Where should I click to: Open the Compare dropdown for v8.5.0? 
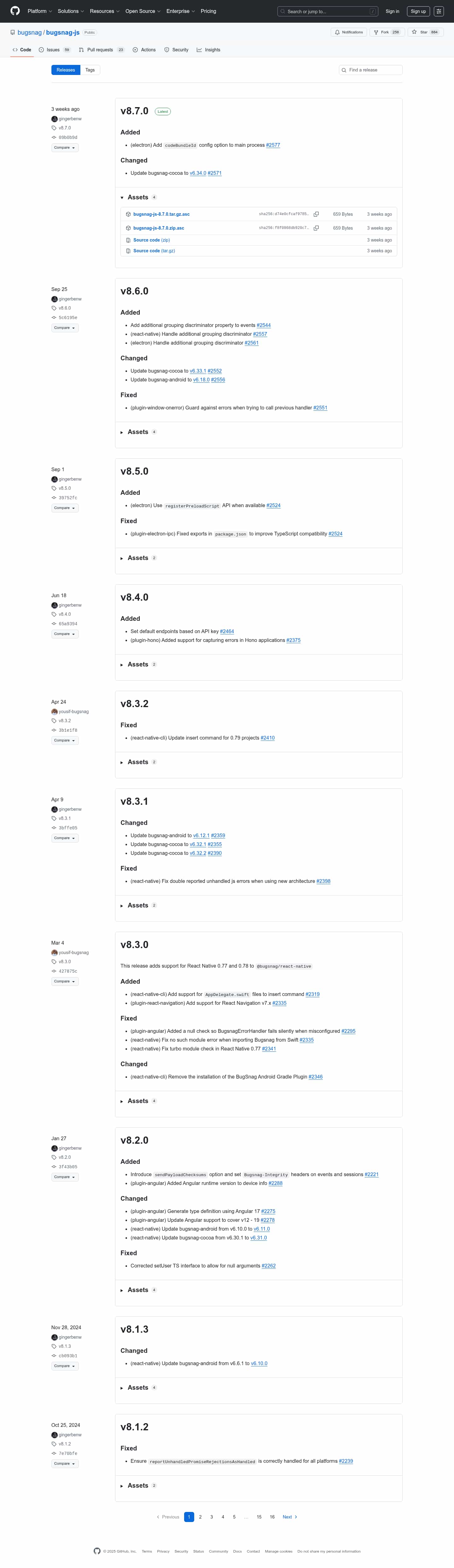pyautogui.click(x=65, y=508)
